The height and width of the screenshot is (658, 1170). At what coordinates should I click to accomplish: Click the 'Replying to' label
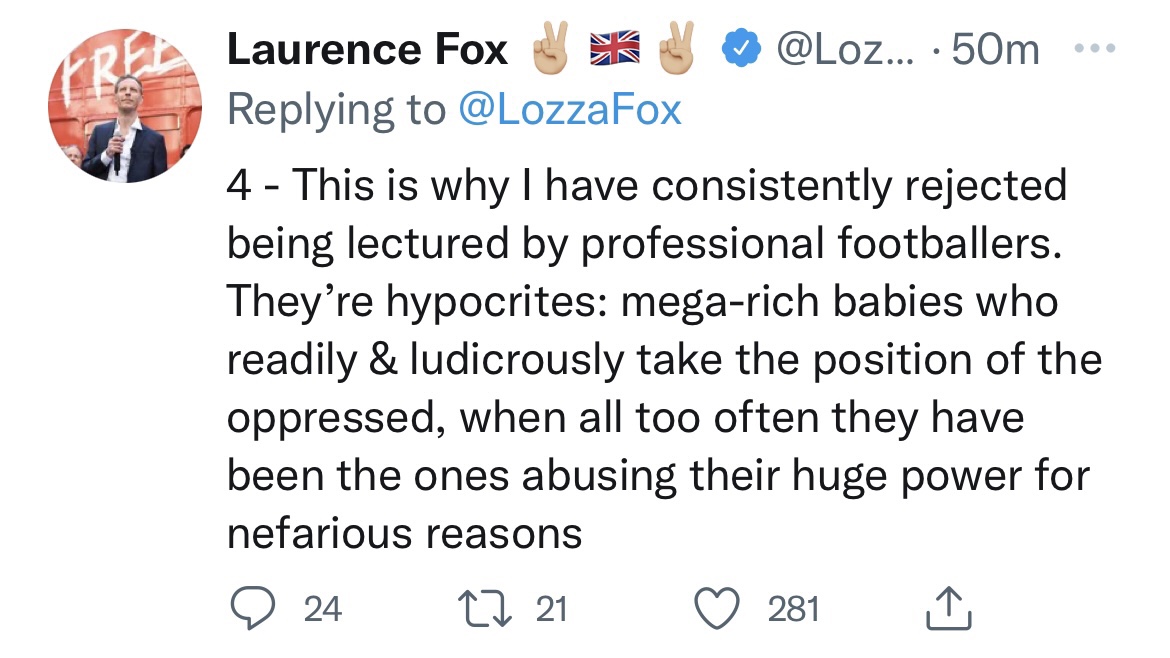pos(336,109)
